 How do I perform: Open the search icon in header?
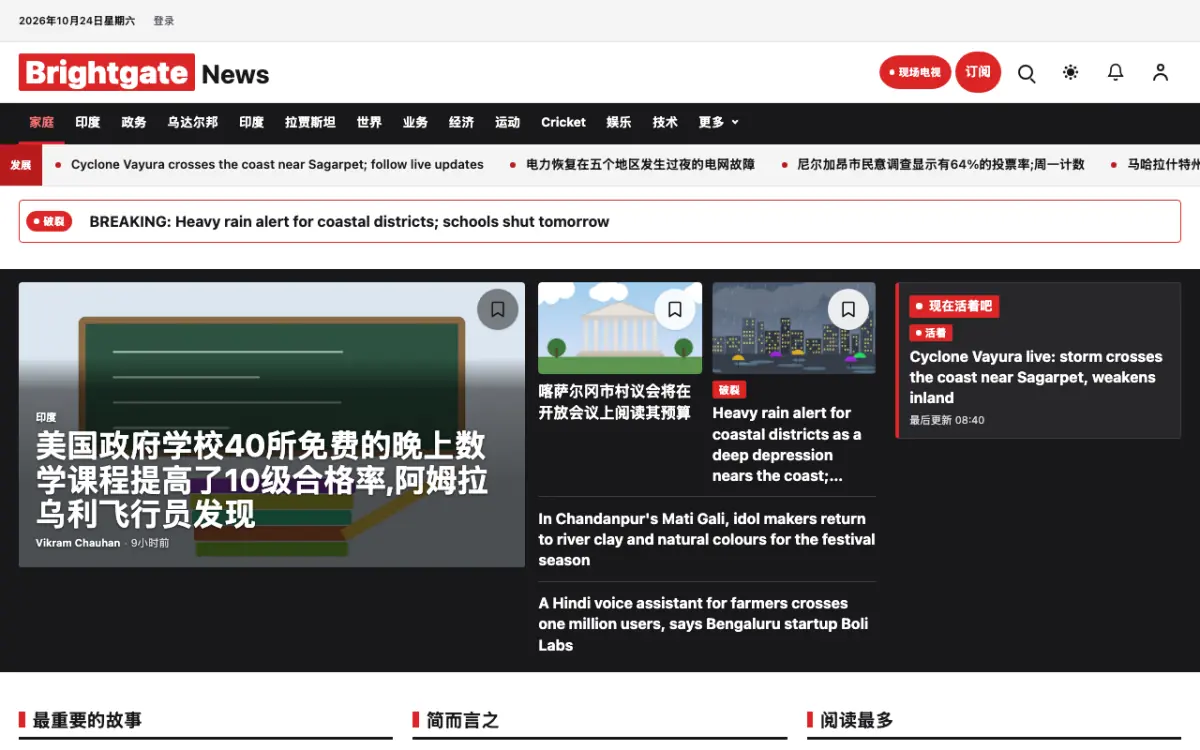(x=1026, y=73)
